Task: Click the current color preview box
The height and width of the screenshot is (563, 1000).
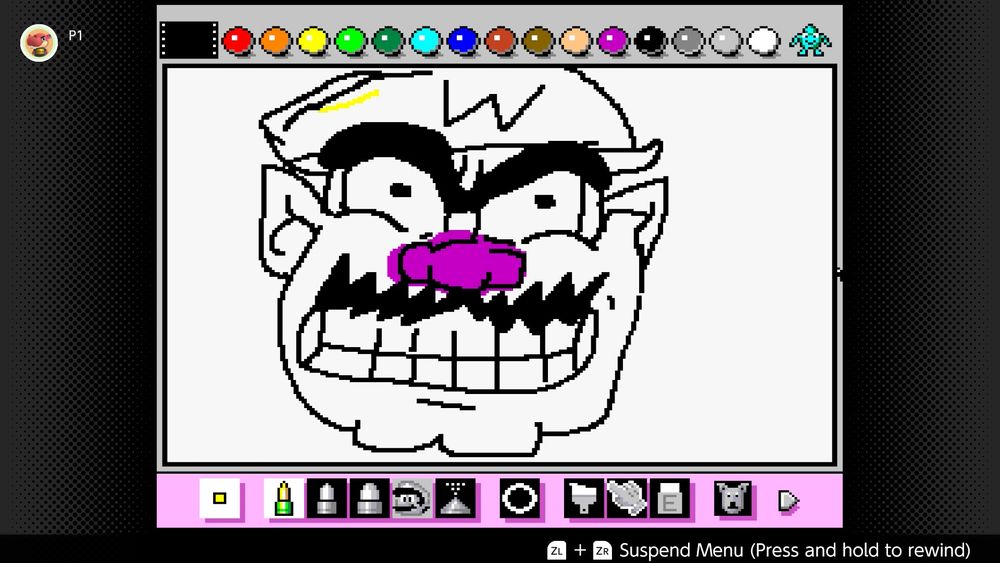Action: [x=189, y=40]
